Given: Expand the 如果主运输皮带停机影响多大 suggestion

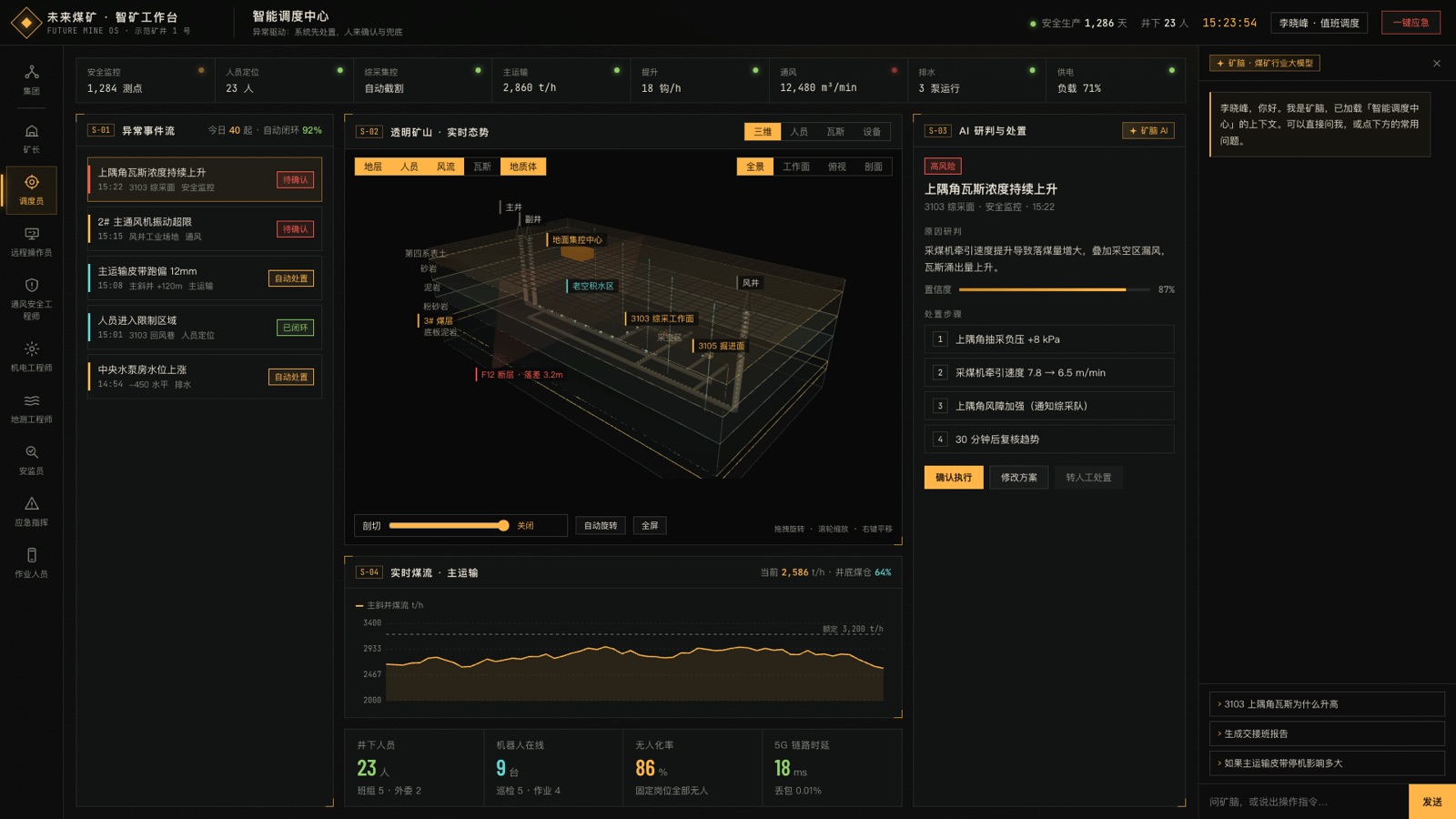Looking at the screenshot, I should coord(1327,763).
